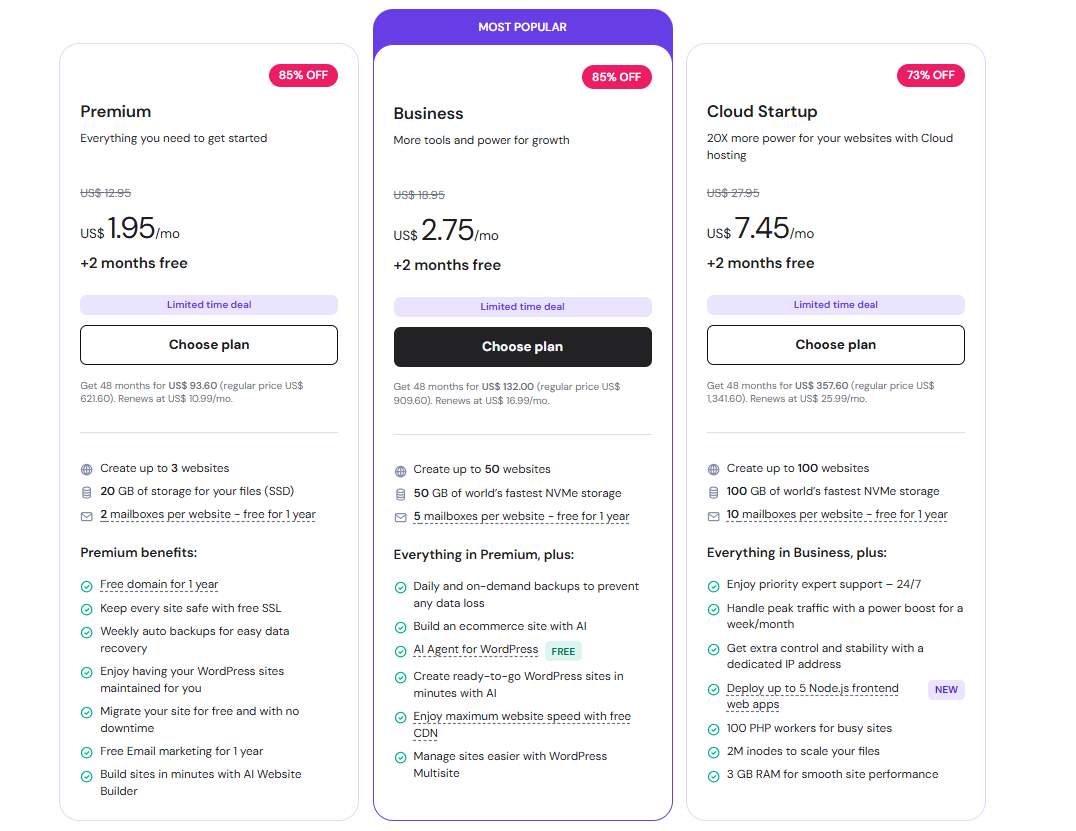Click Deploy Node.js frontend web apps link
1076x831 pixels.
coord(812,689)
